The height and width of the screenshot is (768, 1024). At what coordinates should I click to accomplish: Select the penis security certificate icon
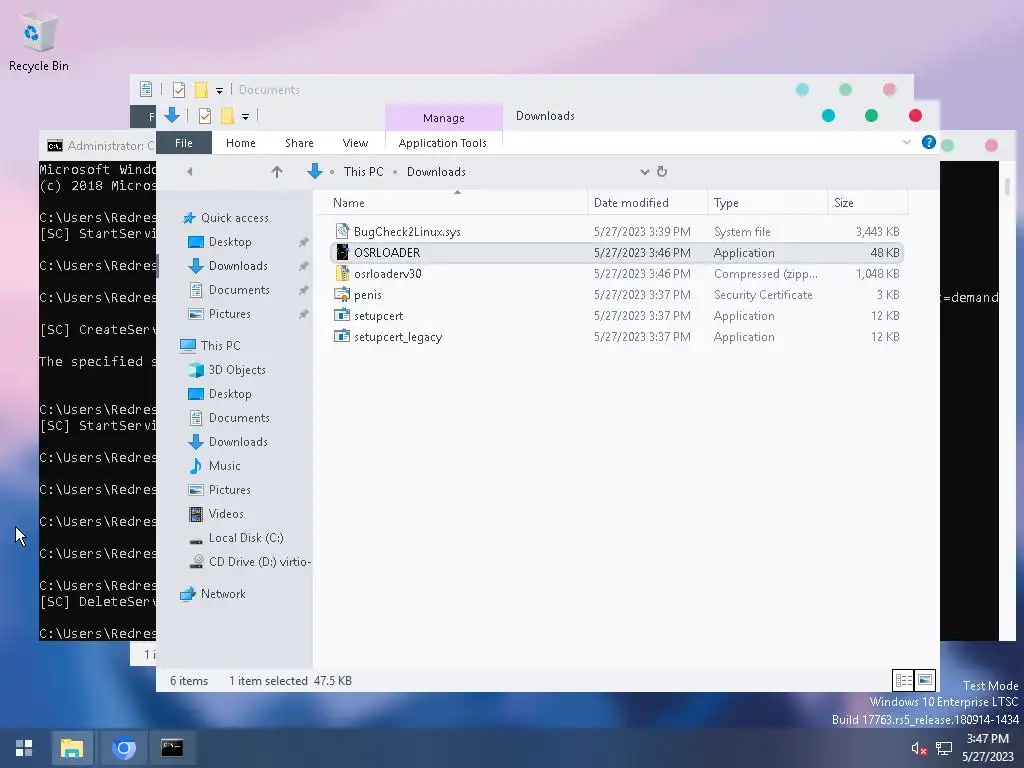(x=342, y=295)
